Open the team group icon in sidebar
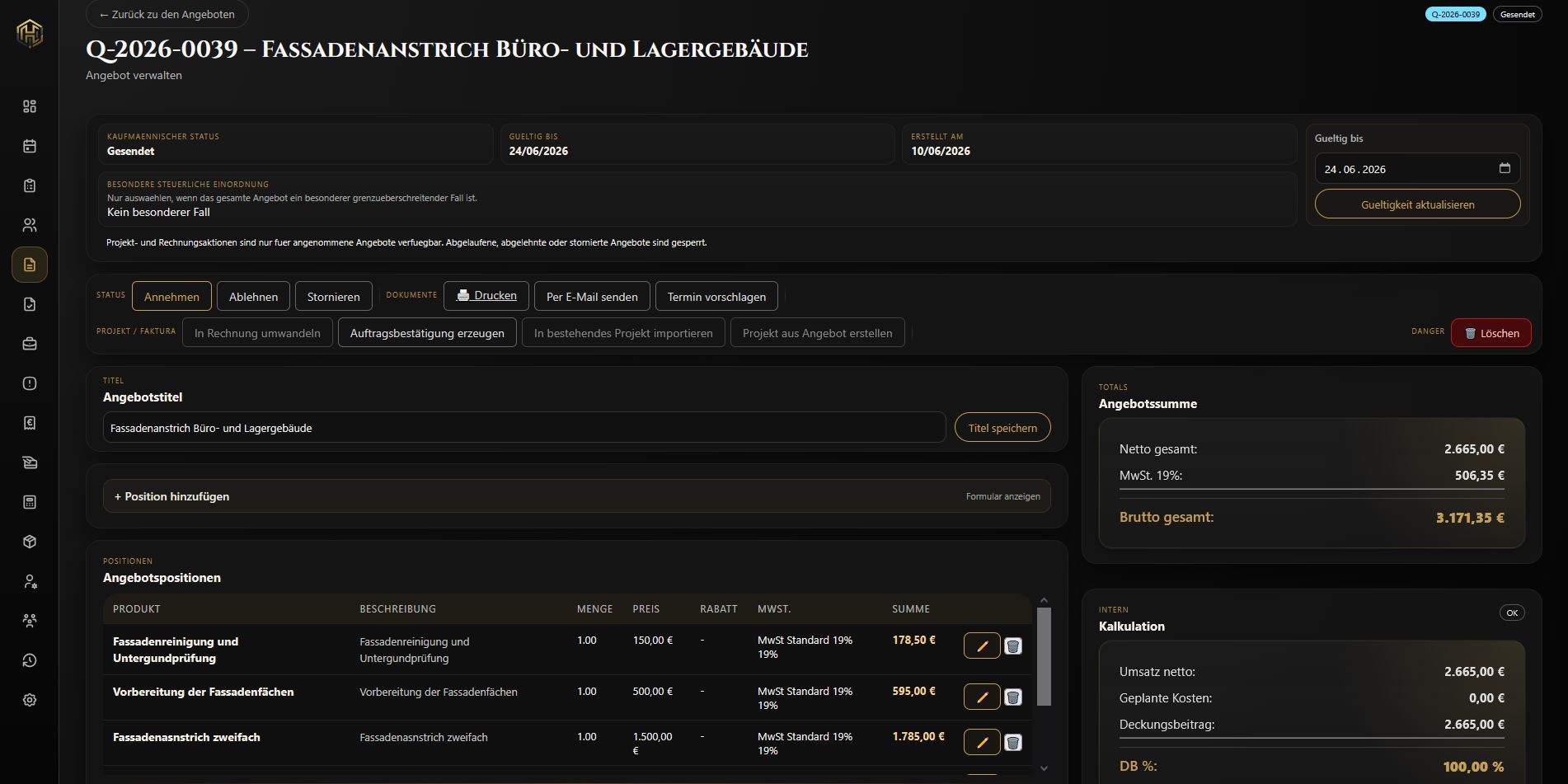This screenshot has height=784, width=1568. [30, 621]
